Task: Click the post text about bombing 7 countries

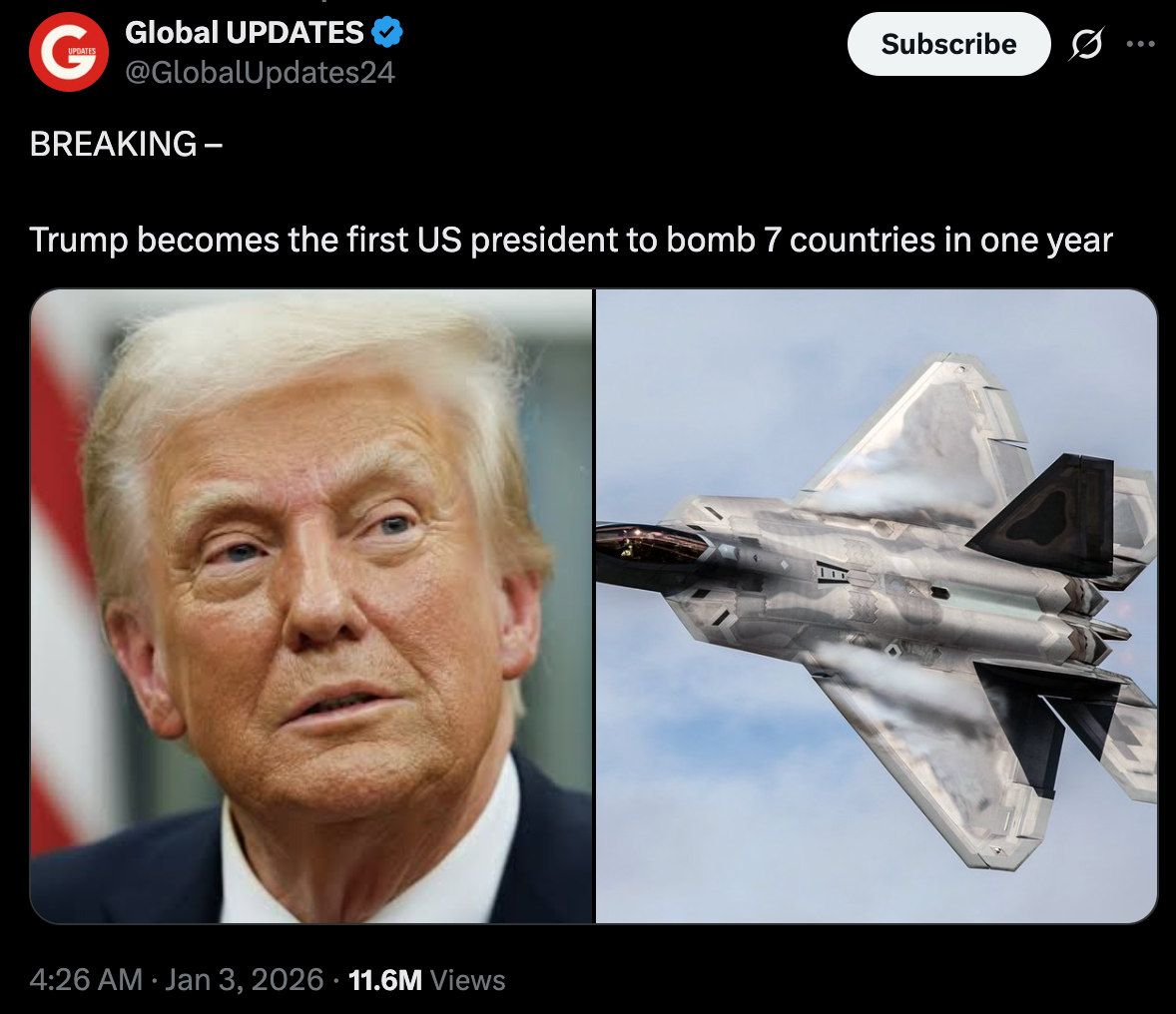Action: coord(571,240)
